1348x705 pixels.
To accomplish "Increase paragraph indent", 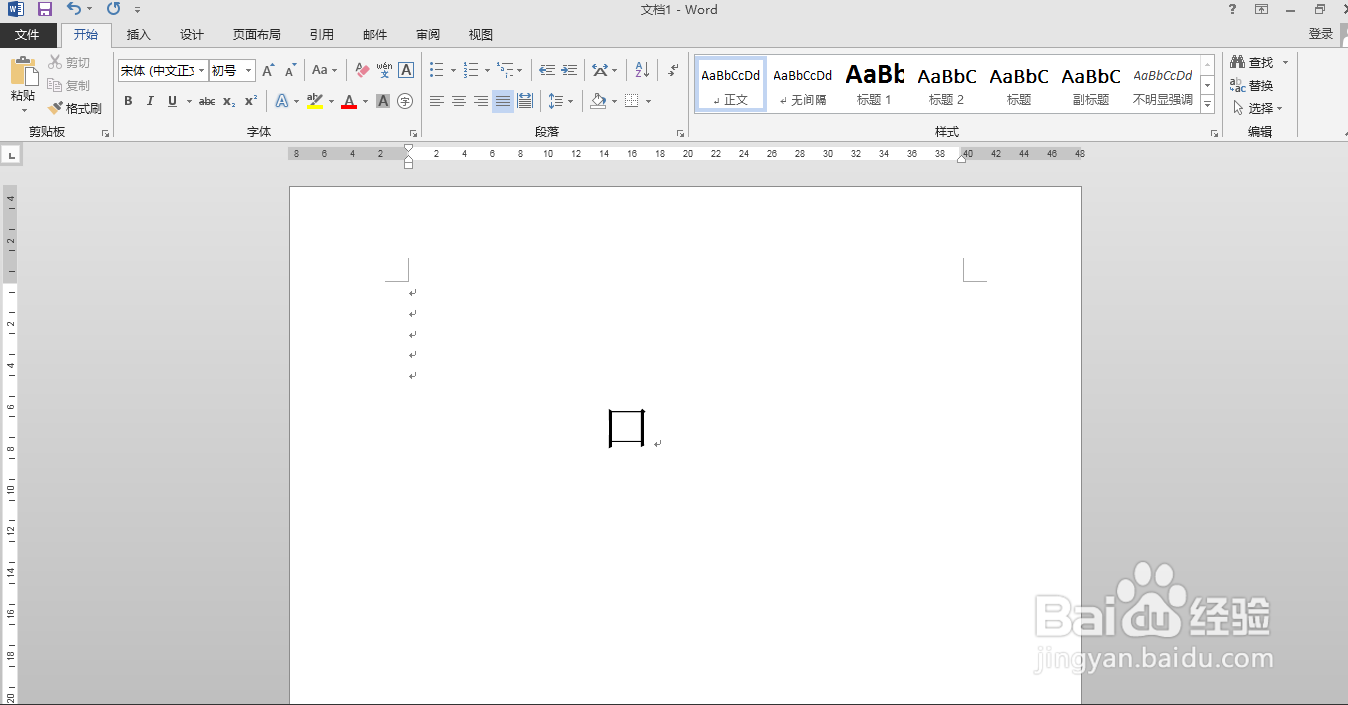I will pos(569,71).
